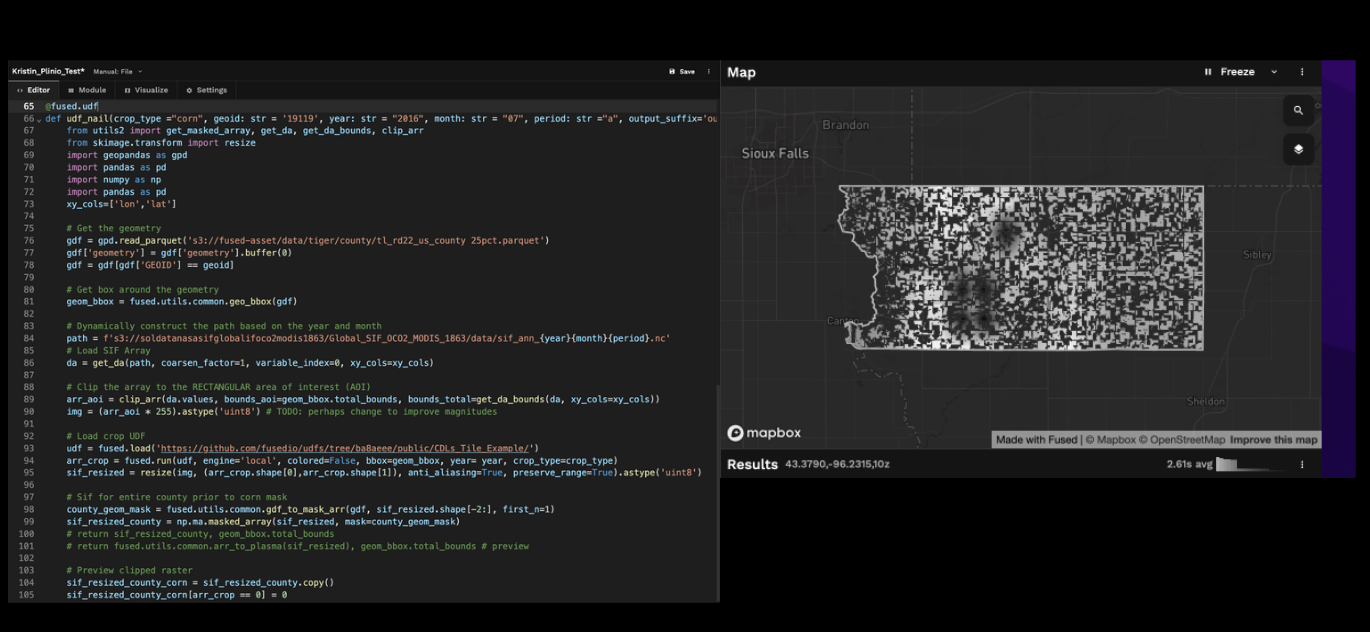Screen dimensions: 1370x632
Task: Select the Editor tab
Action: tap(33, 90)
